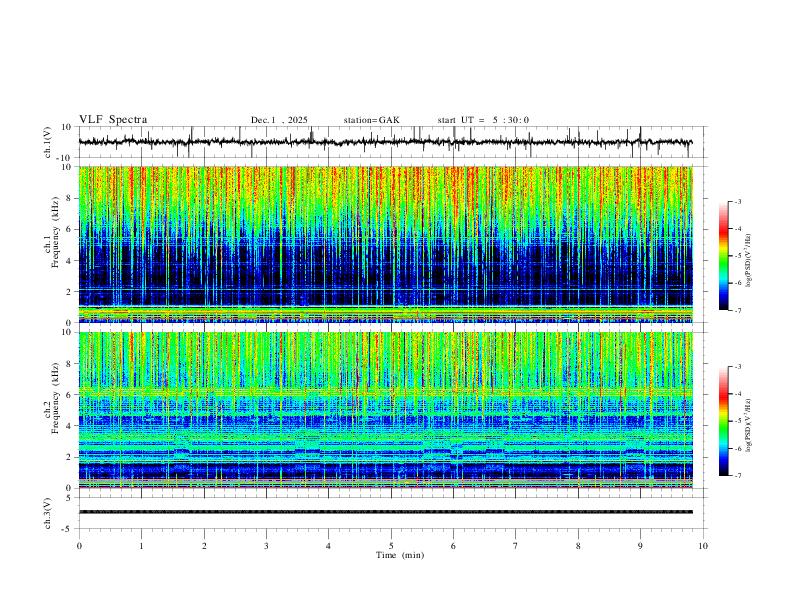Click the log(PSD) label beside ch.1 color bar
Viewport: 792px width, 612px height.
click(x=748, y=261)
